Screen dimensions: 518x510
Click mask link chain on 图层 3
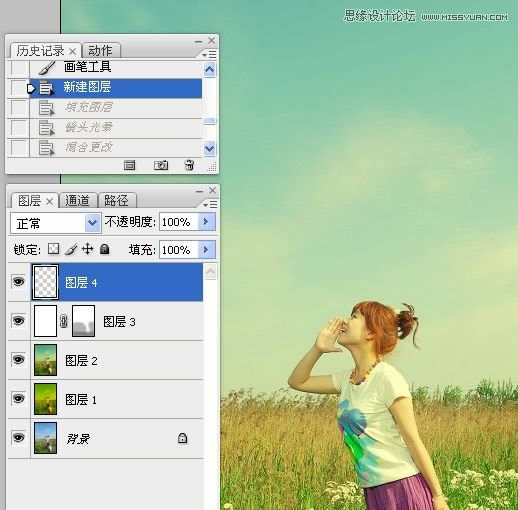[63, 321]
